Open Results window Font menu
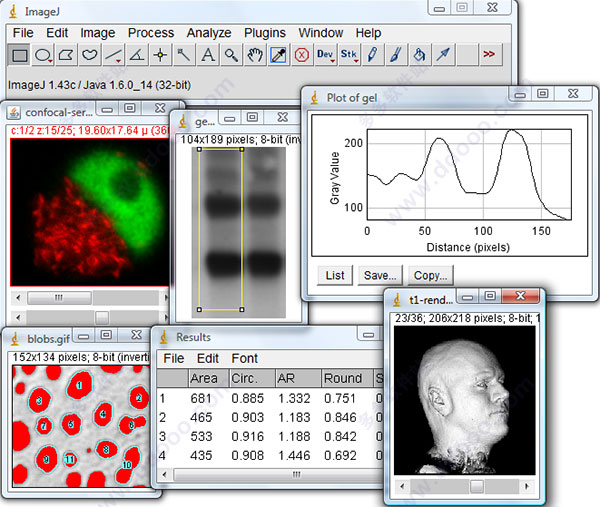The width and height of the screenshot is (600, 507). tap(245, 359)
